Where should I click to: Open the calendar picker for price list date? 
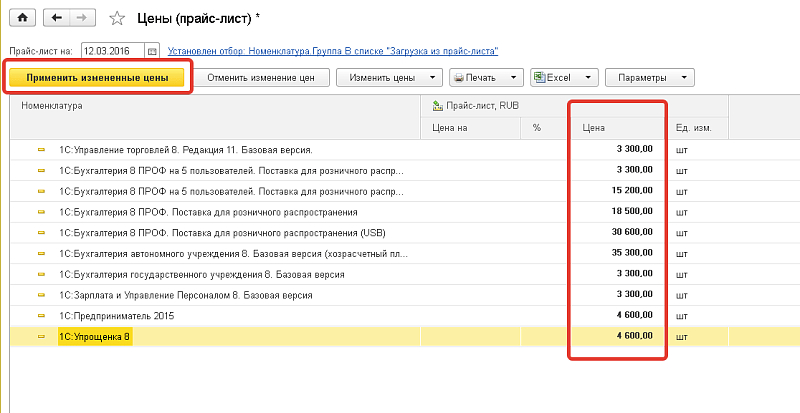pos(152,52)
